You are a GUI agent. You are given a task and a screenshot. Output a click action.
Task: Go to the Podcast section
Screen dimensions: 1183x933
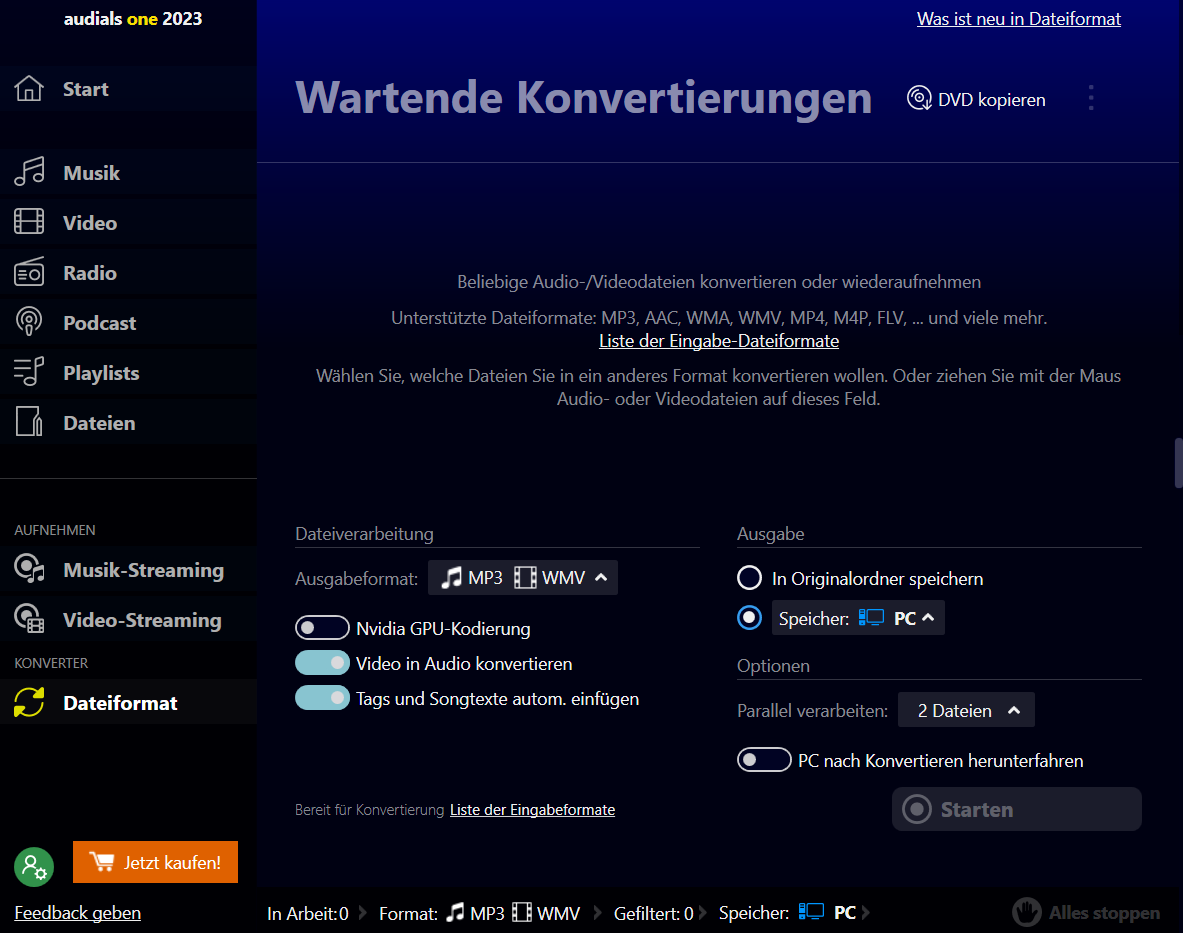128,323
